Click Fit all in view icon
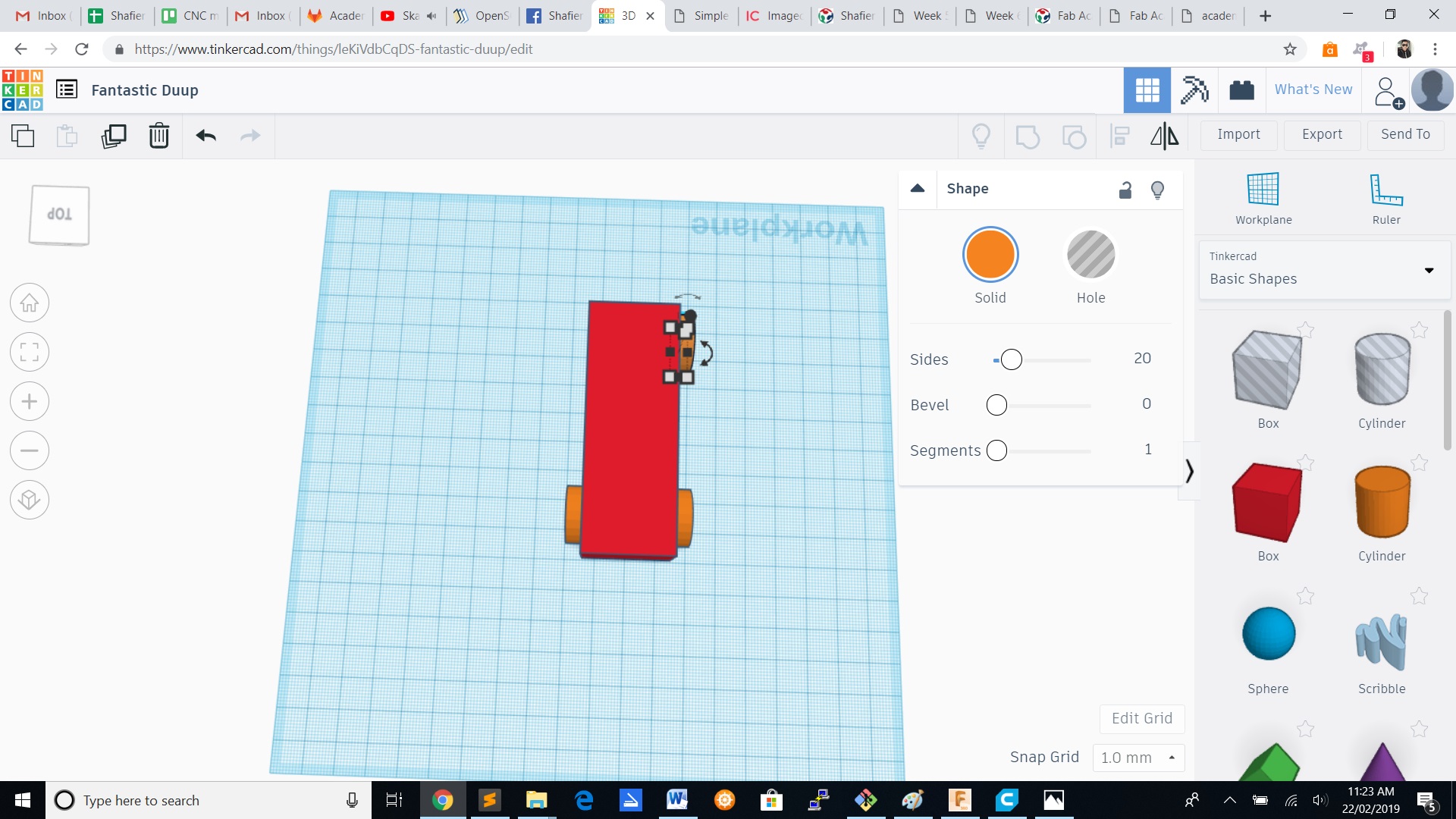The height and width of the screenshot is (819, 1456). 30,353
